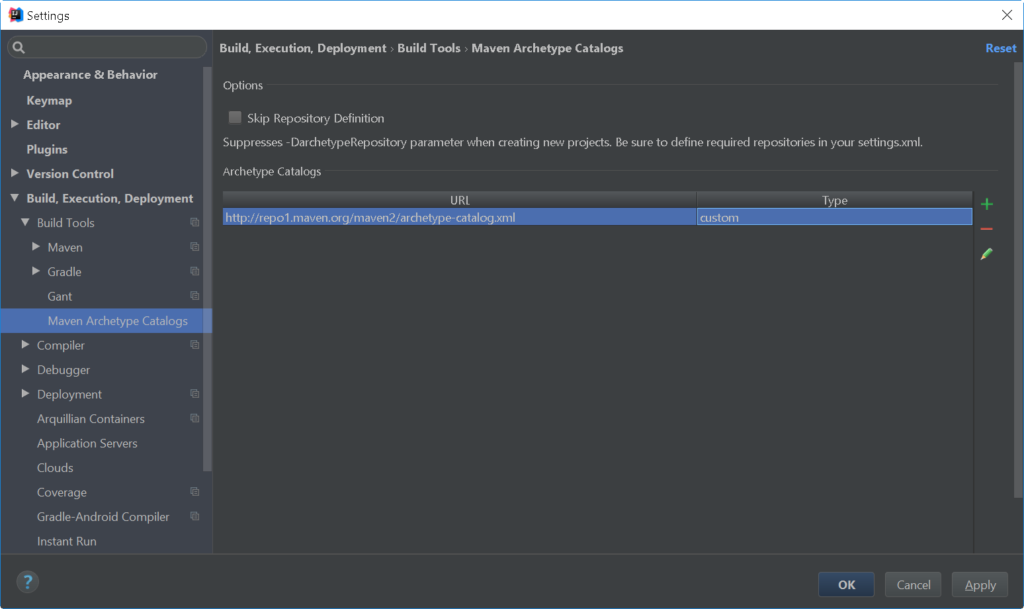The height and width of the screenshot is (609, 1024).
Task: Click the project-level icon beside Coverage
Action: coord(195,492)
